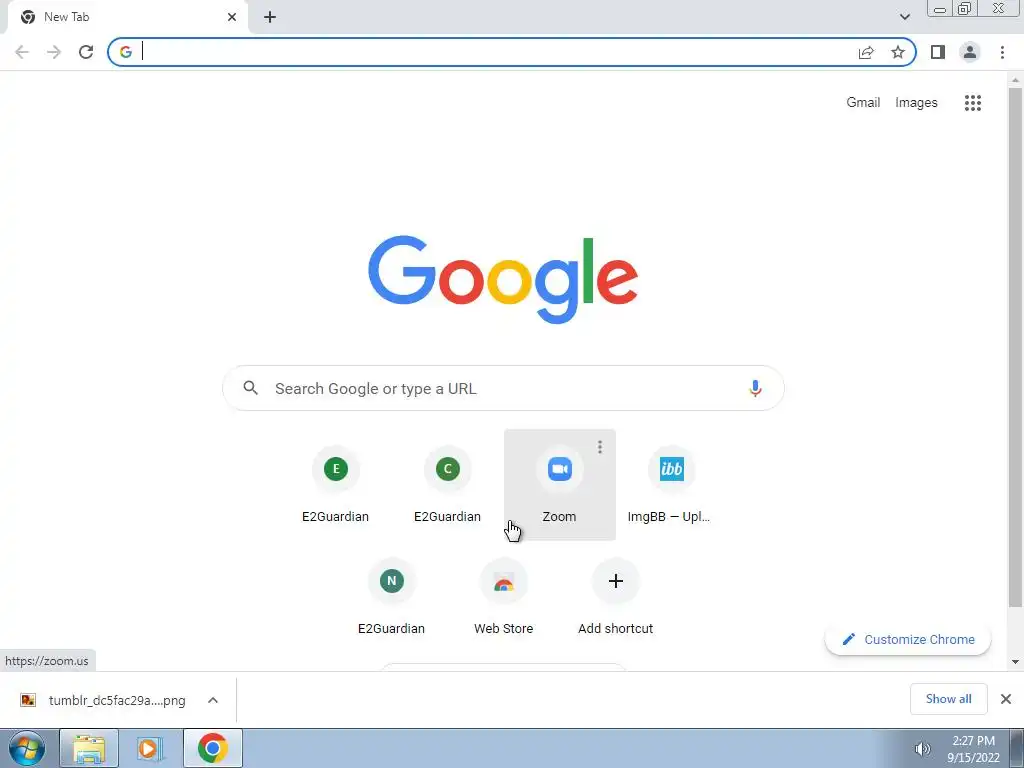Share this page using the share icon

pos(866,52)
